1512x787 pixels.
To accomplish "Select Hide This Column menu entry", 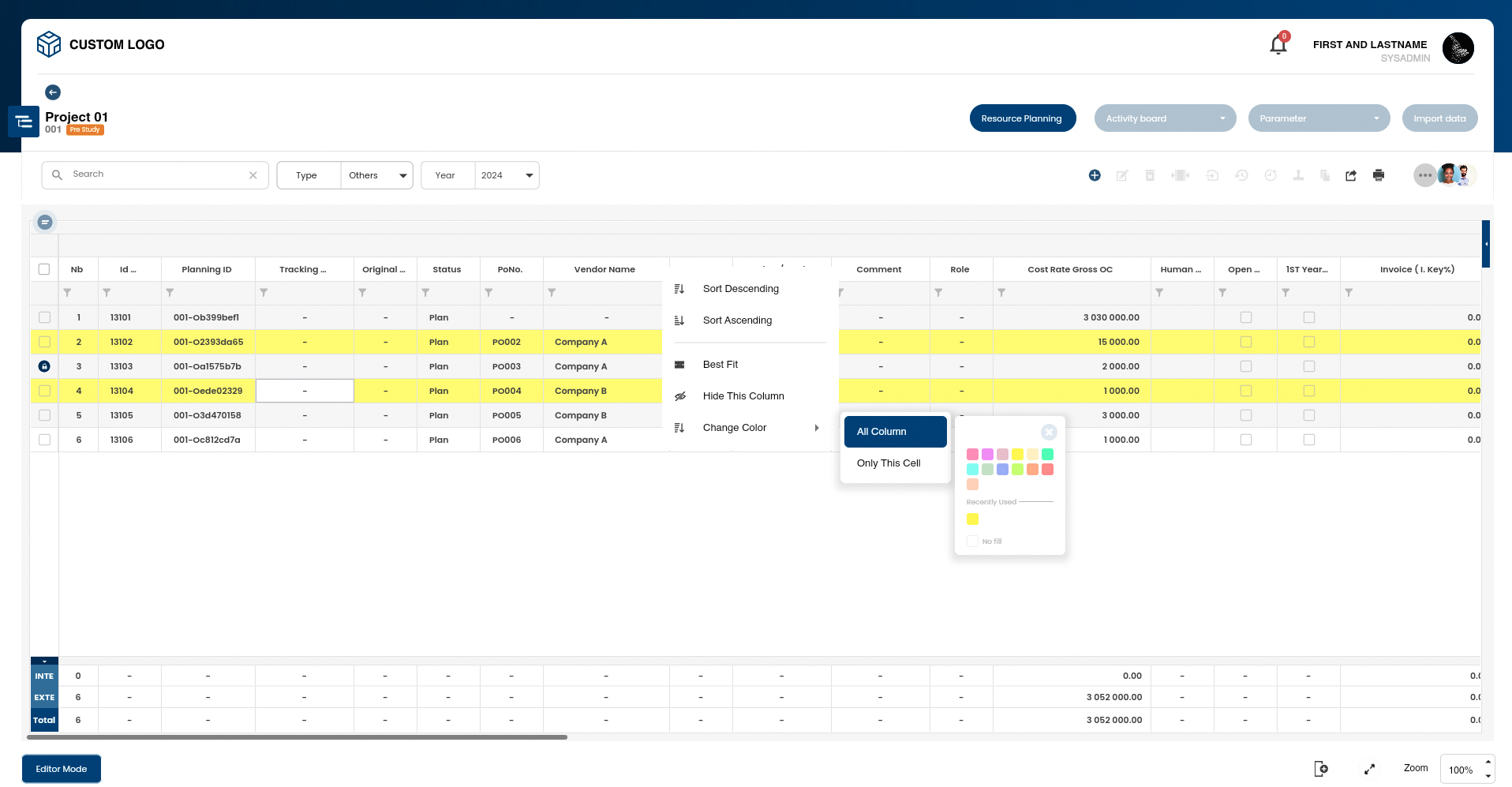I will coord(743,396).
